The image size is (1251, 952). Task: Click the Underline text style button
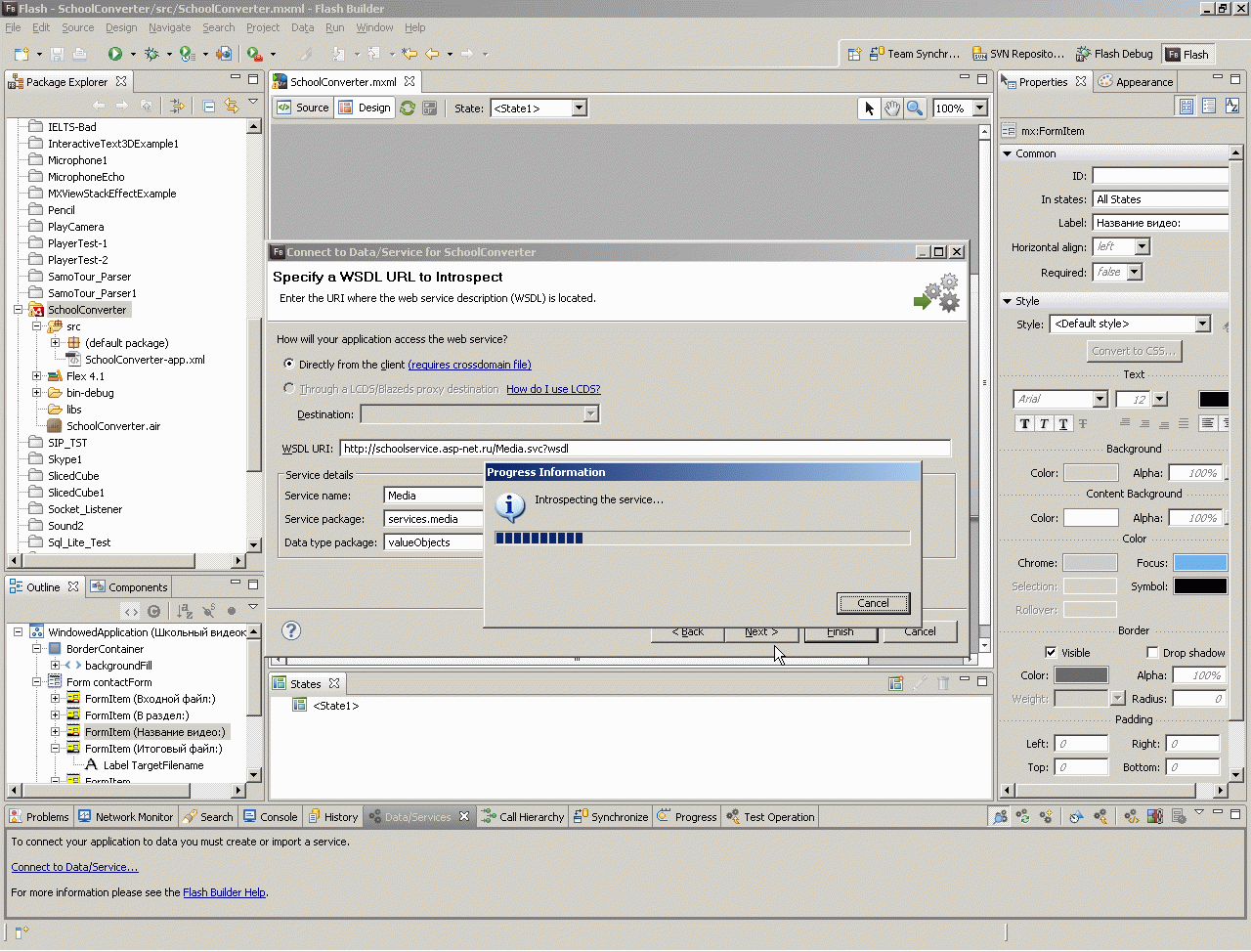[1063, 423]
